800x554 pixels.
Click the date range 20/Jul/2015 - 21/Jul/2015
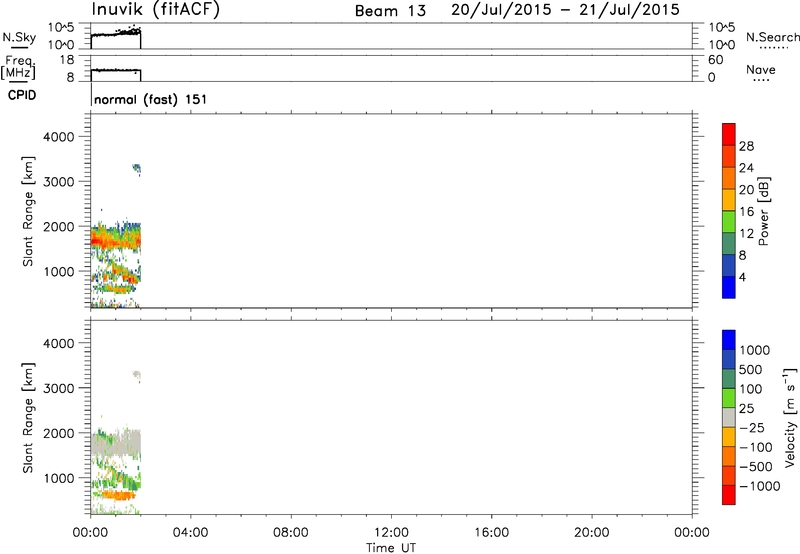[565, 10]
